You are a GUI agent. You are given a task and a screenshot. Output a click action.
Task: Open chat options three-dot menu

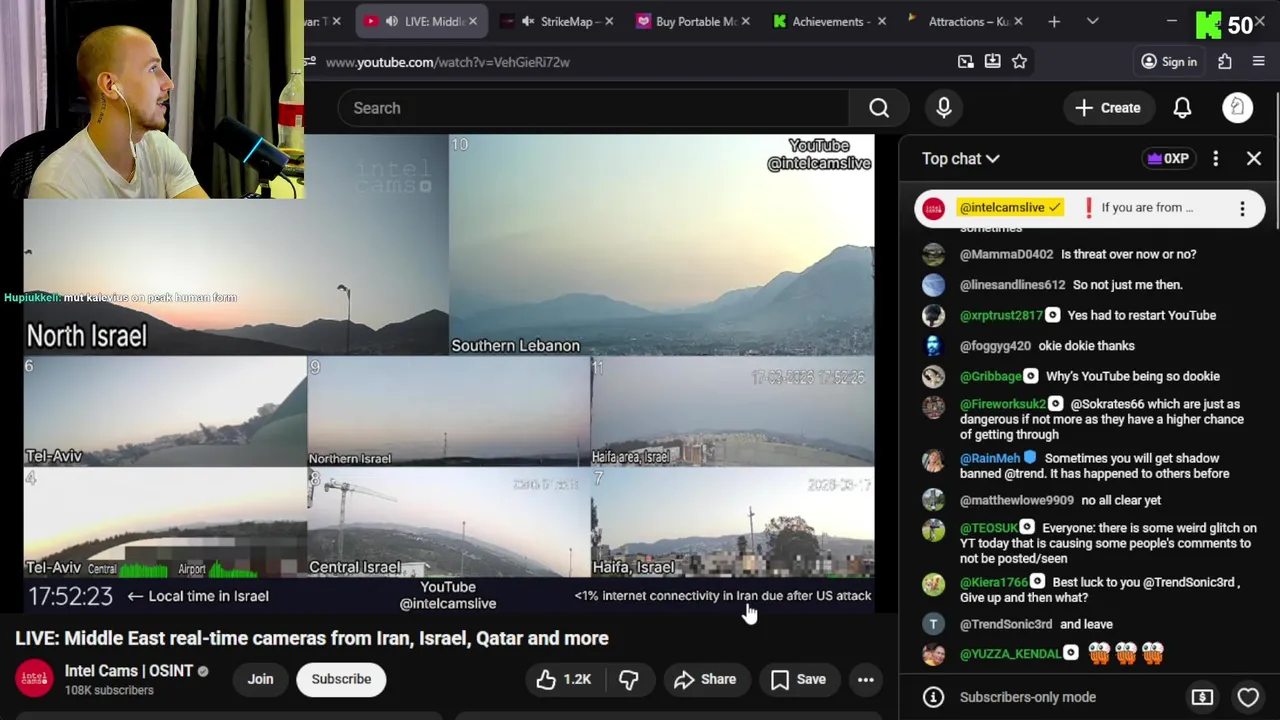1216,159
